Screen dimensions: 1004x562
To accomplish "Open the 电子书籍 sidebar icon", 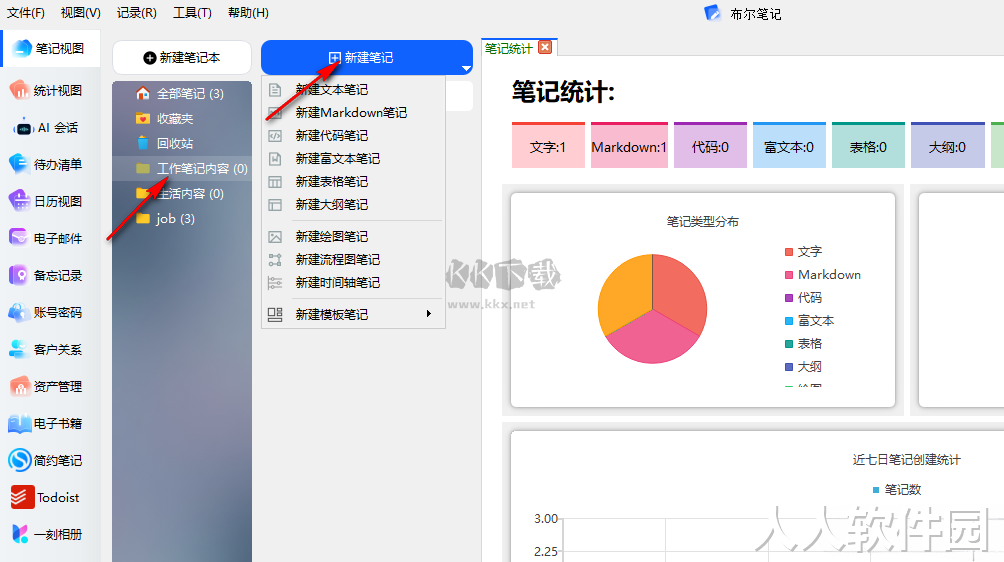I will pyautogui.click(x=19, y=423).
